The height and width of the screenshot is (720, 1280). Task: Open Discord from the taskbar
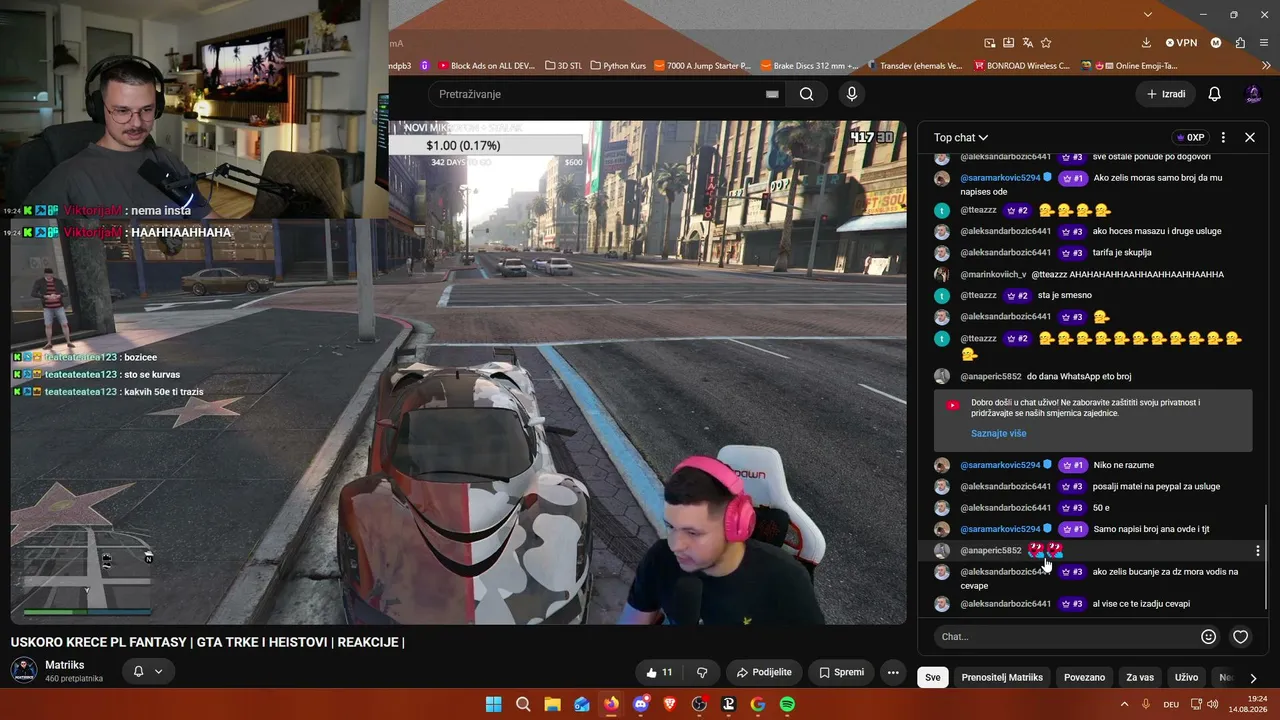point(641,704)
